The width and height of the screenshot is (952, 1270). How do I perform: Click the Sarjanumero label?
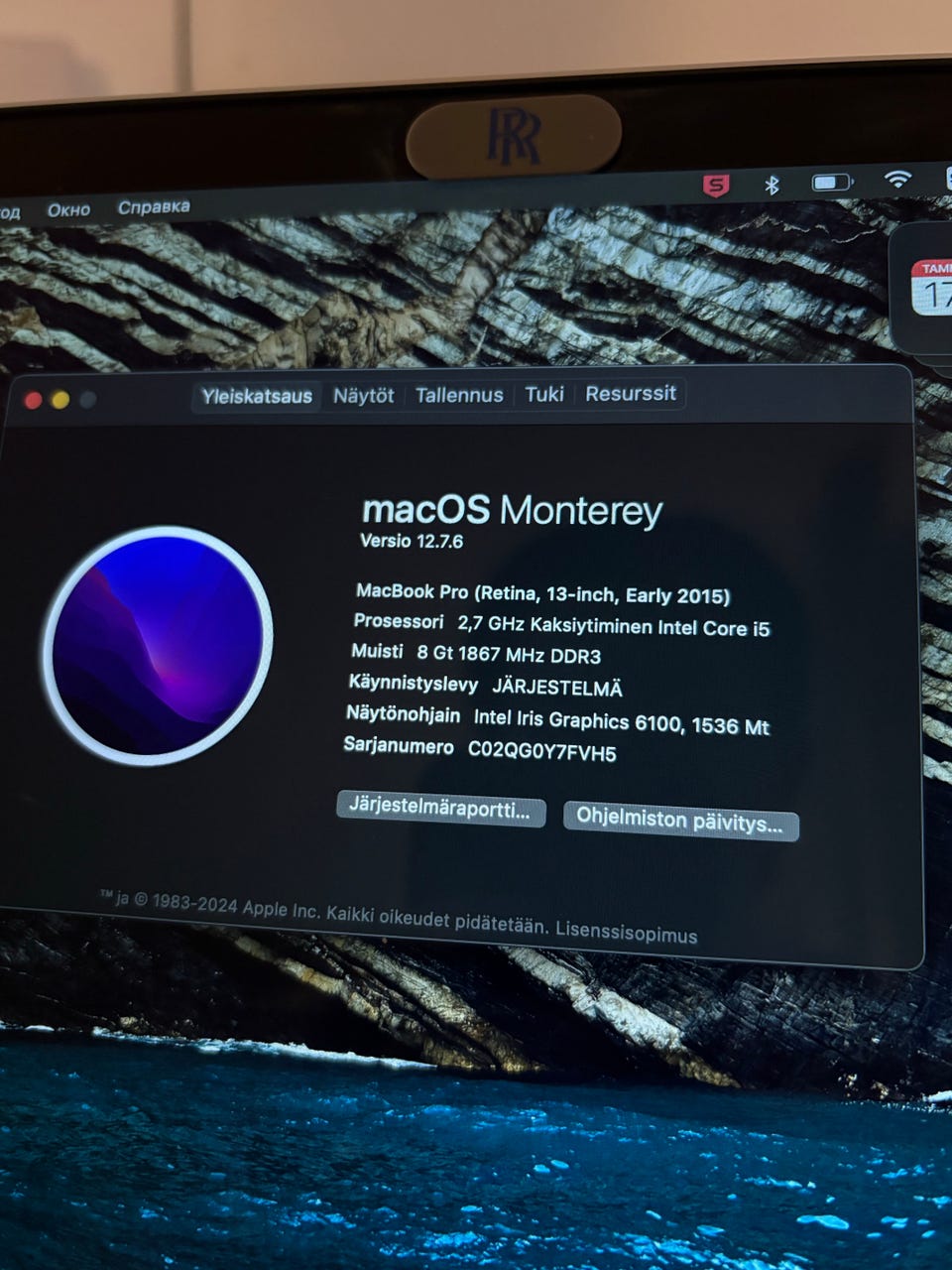399,745
